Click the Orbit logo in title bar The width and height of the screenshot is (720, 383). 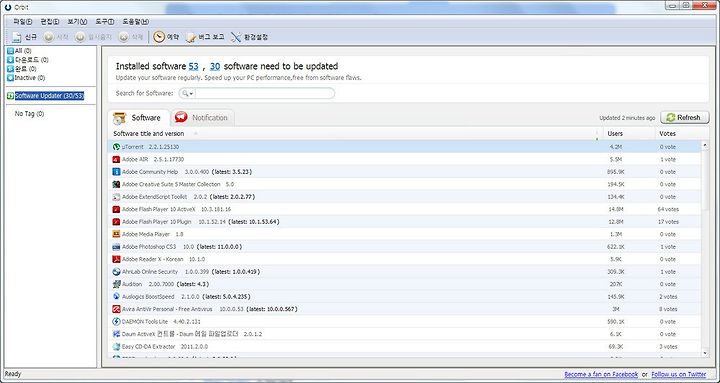click(x=8, y=7)
